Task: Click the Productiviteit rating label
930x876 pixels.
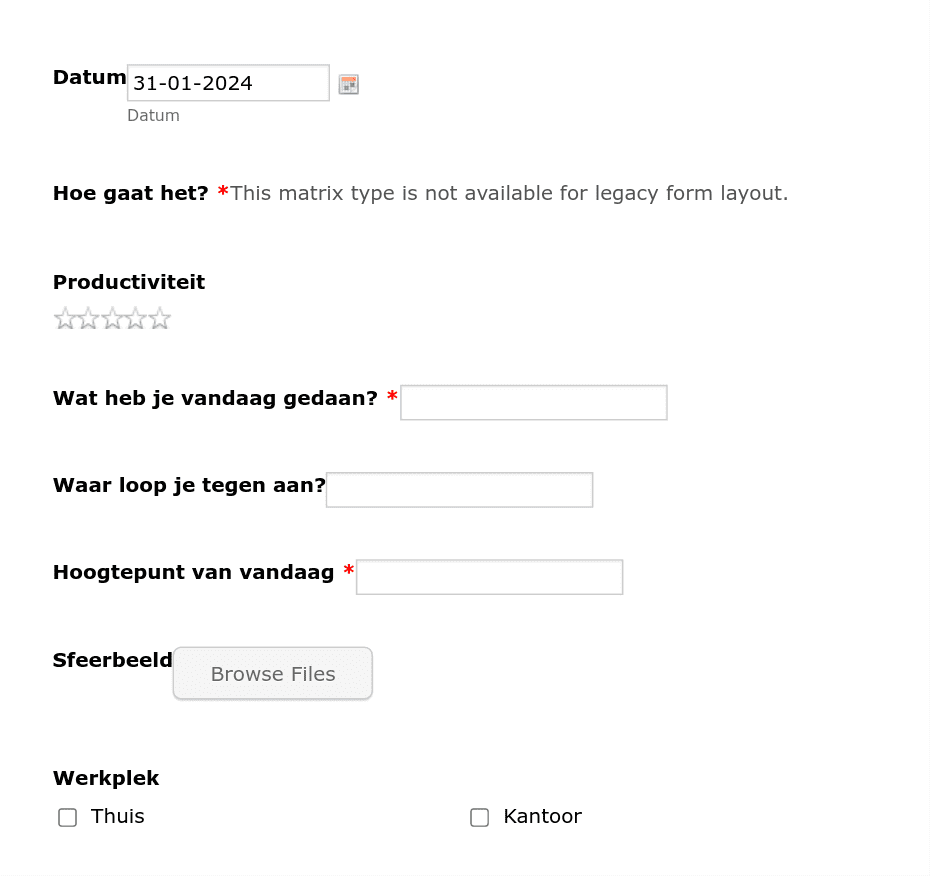Action: pos(129,282)
